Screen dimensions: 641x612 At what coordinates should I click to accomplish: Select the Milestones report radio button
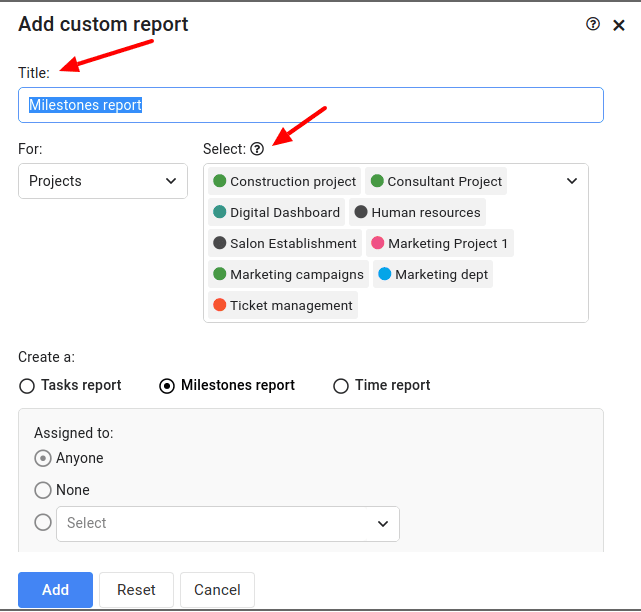[x=167, y=386]
